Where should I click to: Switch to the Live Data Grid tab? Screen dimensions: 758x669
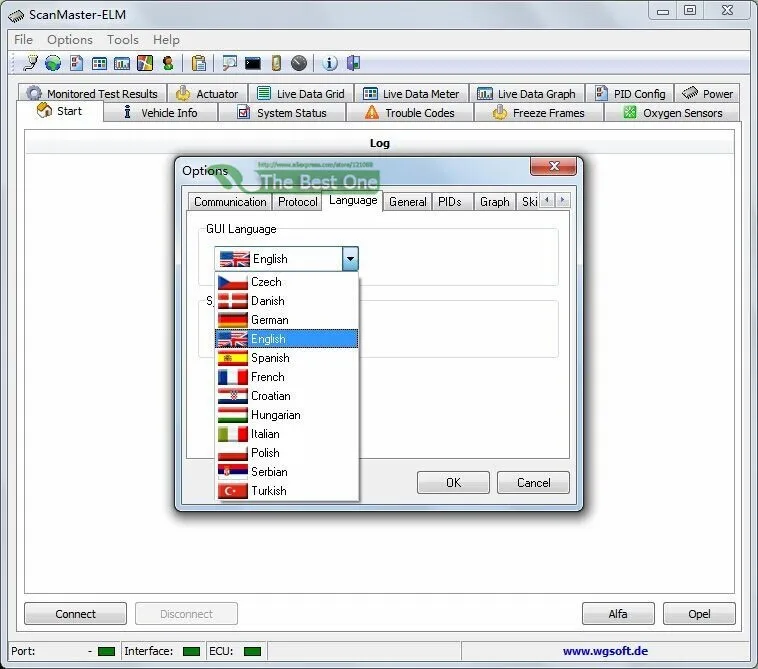click(x=301, y=93)
